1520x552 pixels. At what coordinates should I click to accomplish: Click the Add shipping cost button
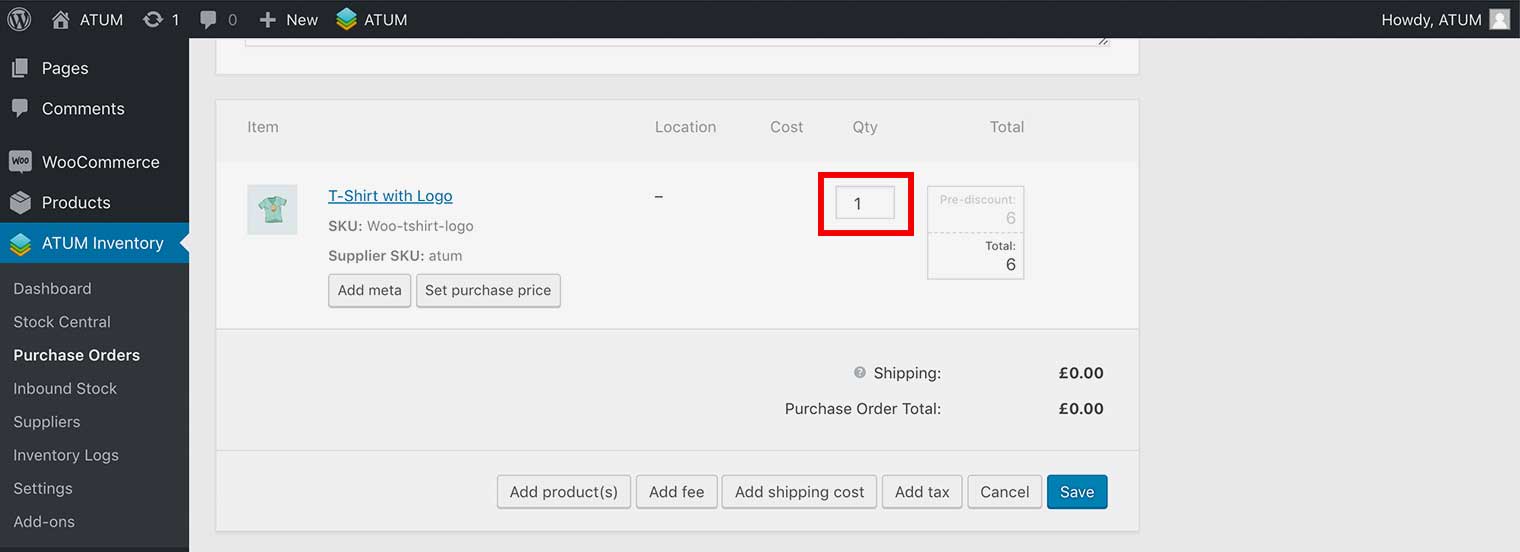pos(799,492)
